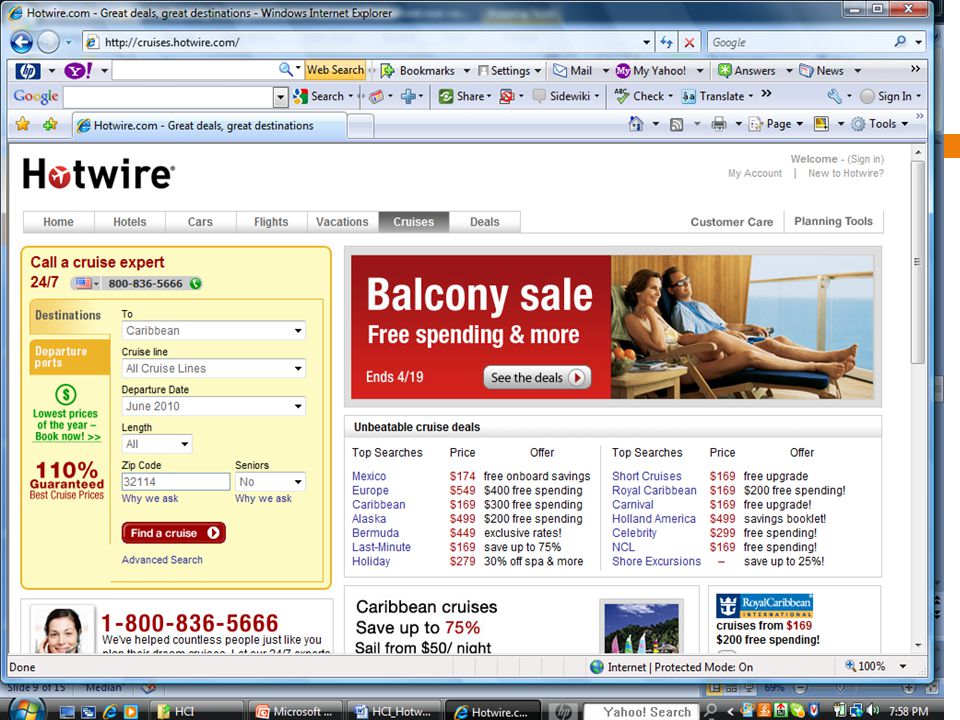Viewport: 960px width, 720px height.
Task: Click the IE Home house icon
Action: (636, 124)
